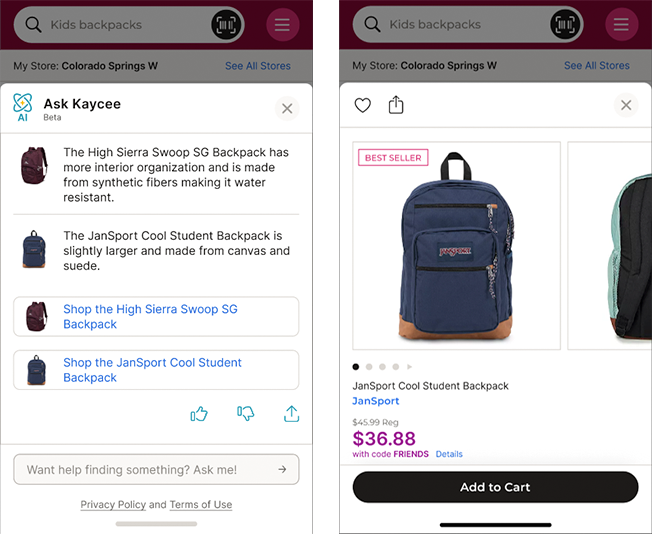The width and height of the screenshot is (652, 534).
Task: Share the JanSport product using share icon
Action: coord(396,105)
